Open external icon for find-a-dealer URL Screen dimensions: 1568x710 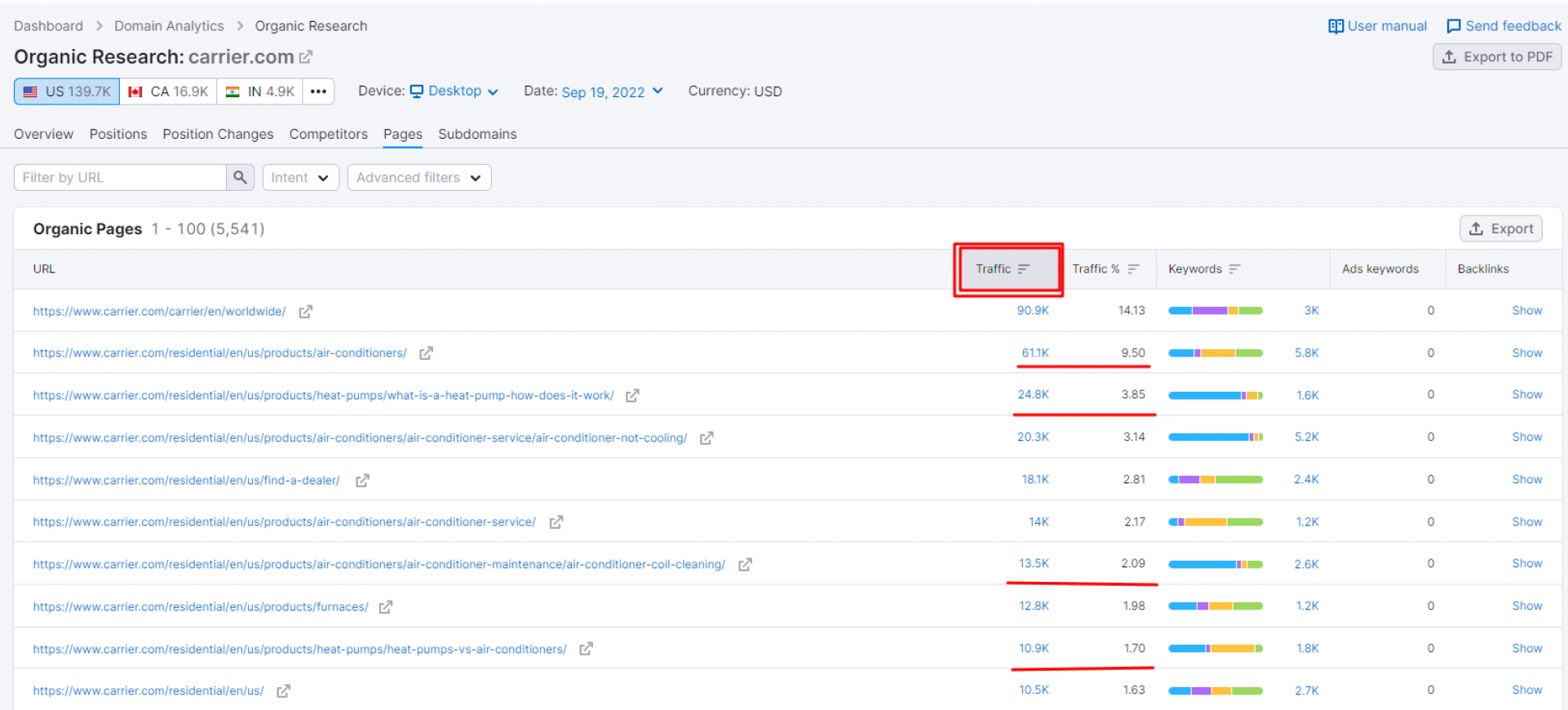point(362,481)
